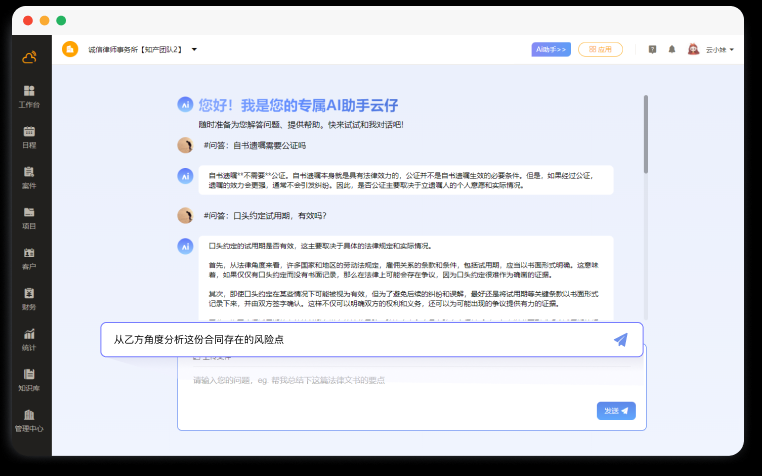Screen dimensions: 762x476
Task: Open the 知识库 knowledge base
Action: 29,379
